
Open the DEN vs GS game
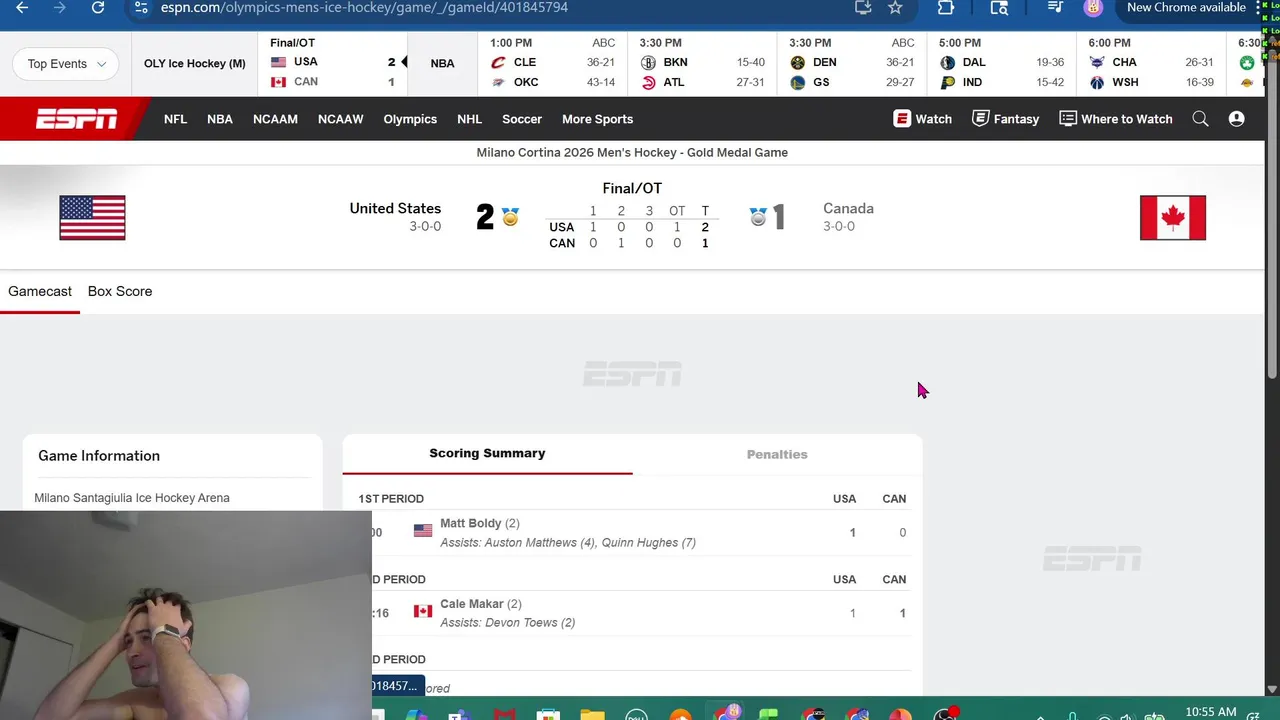coord(852,64)
